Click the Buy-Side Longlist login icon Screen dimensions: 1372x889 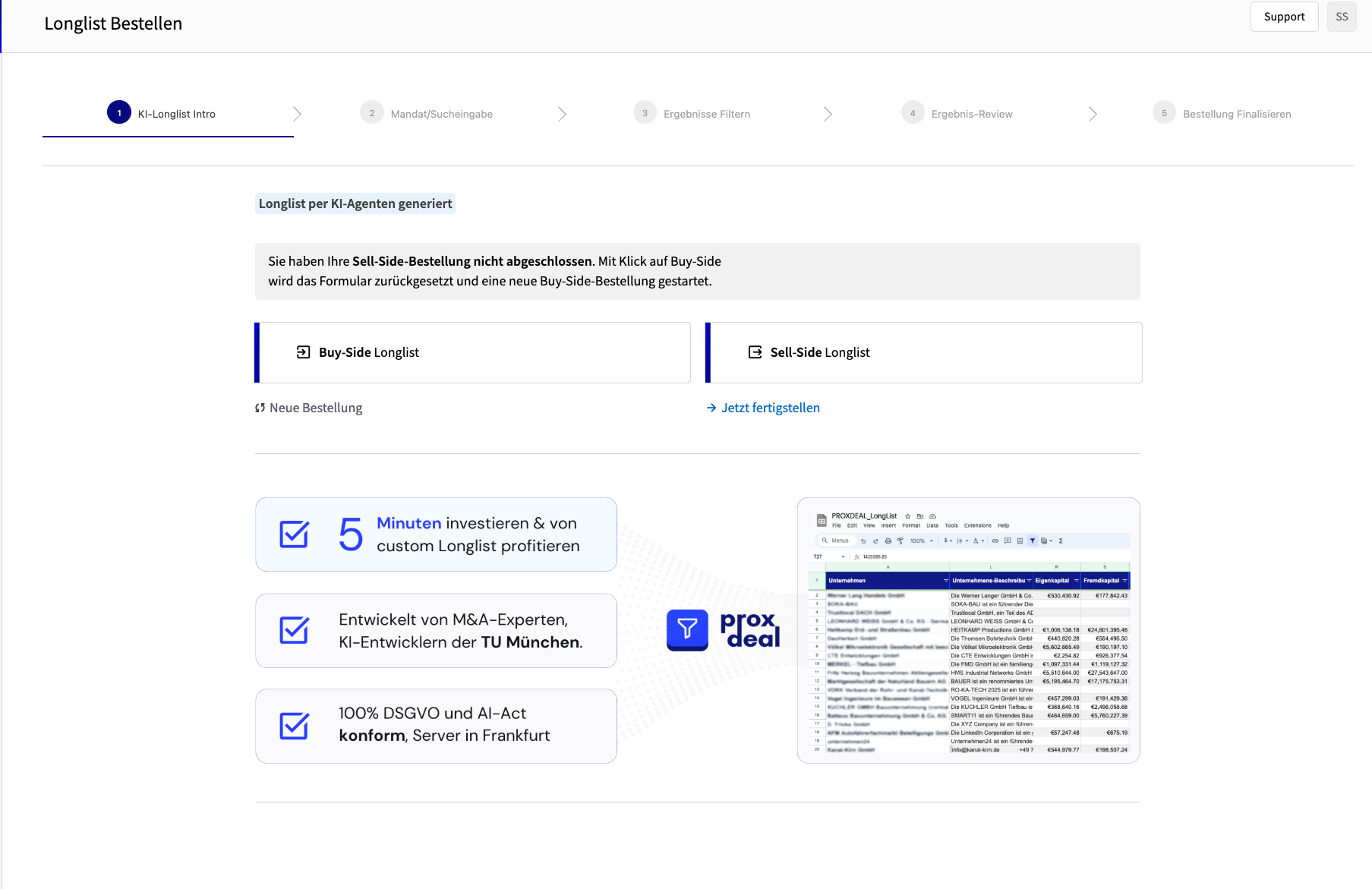pyautogui.click(x=303, y=352)
